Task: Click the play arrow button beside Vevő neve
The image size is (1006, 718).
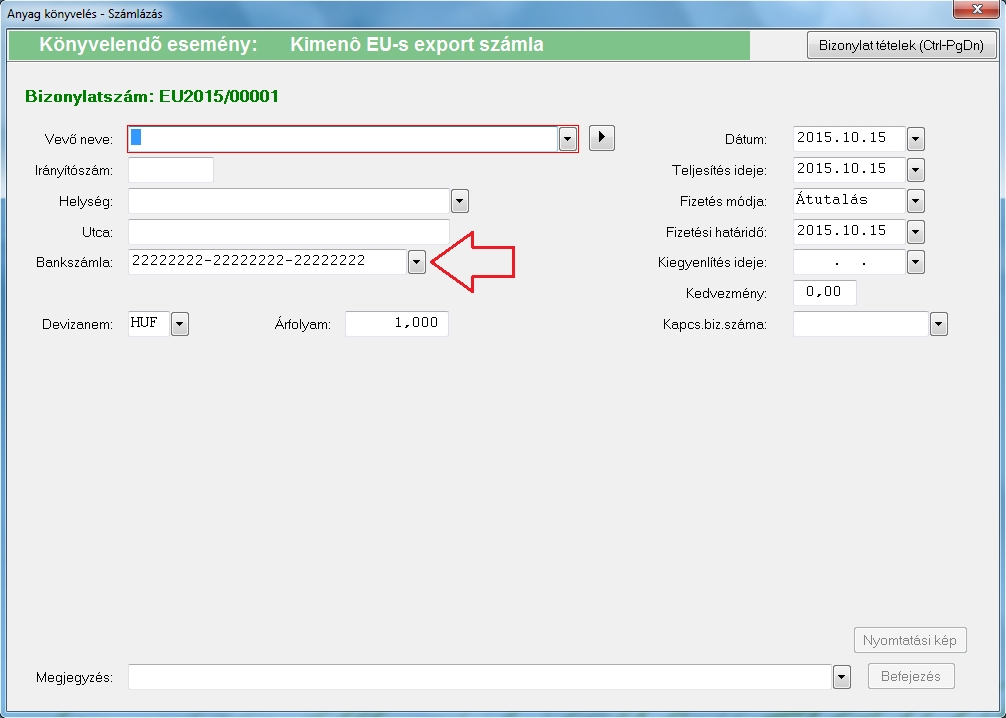Action: pos(601,138)
